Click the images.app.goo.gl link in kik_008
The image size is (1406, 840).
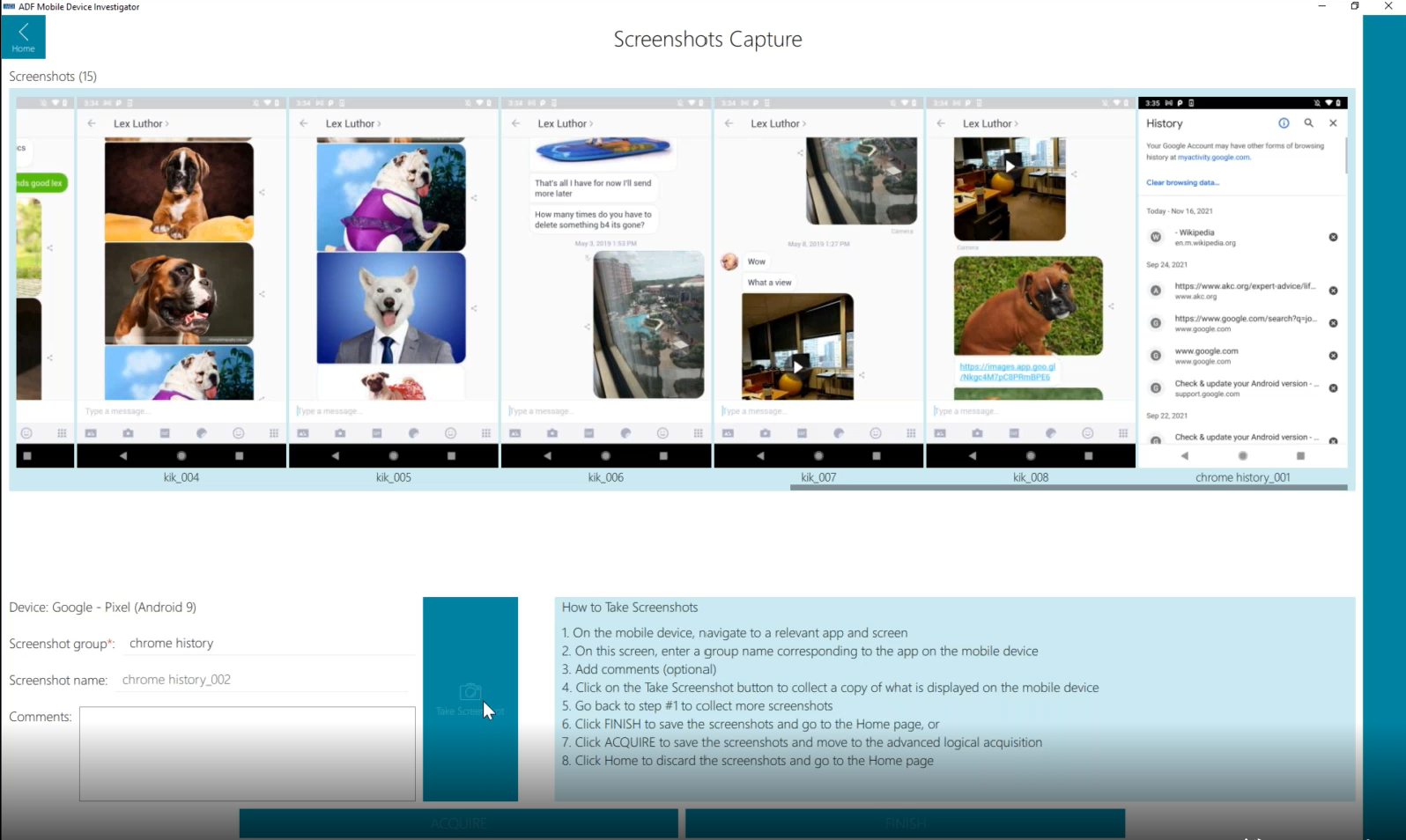coord(1007,372)
